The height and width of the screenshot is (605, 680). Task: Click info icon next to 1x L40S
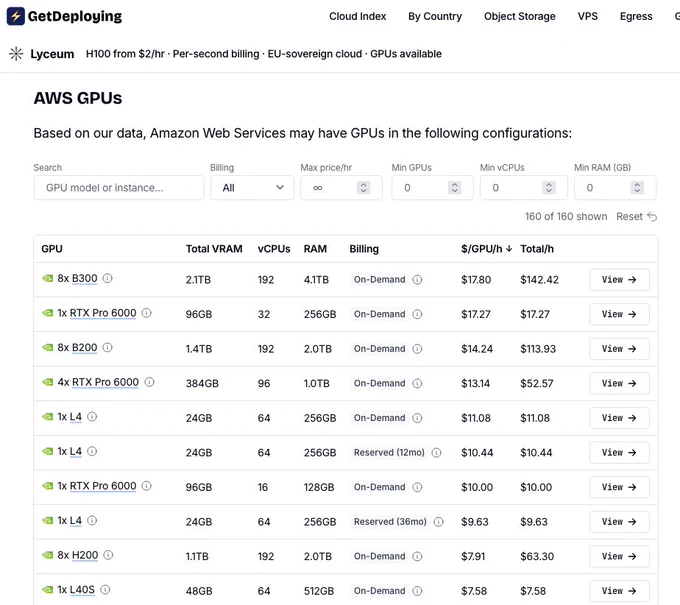(105, 589)
